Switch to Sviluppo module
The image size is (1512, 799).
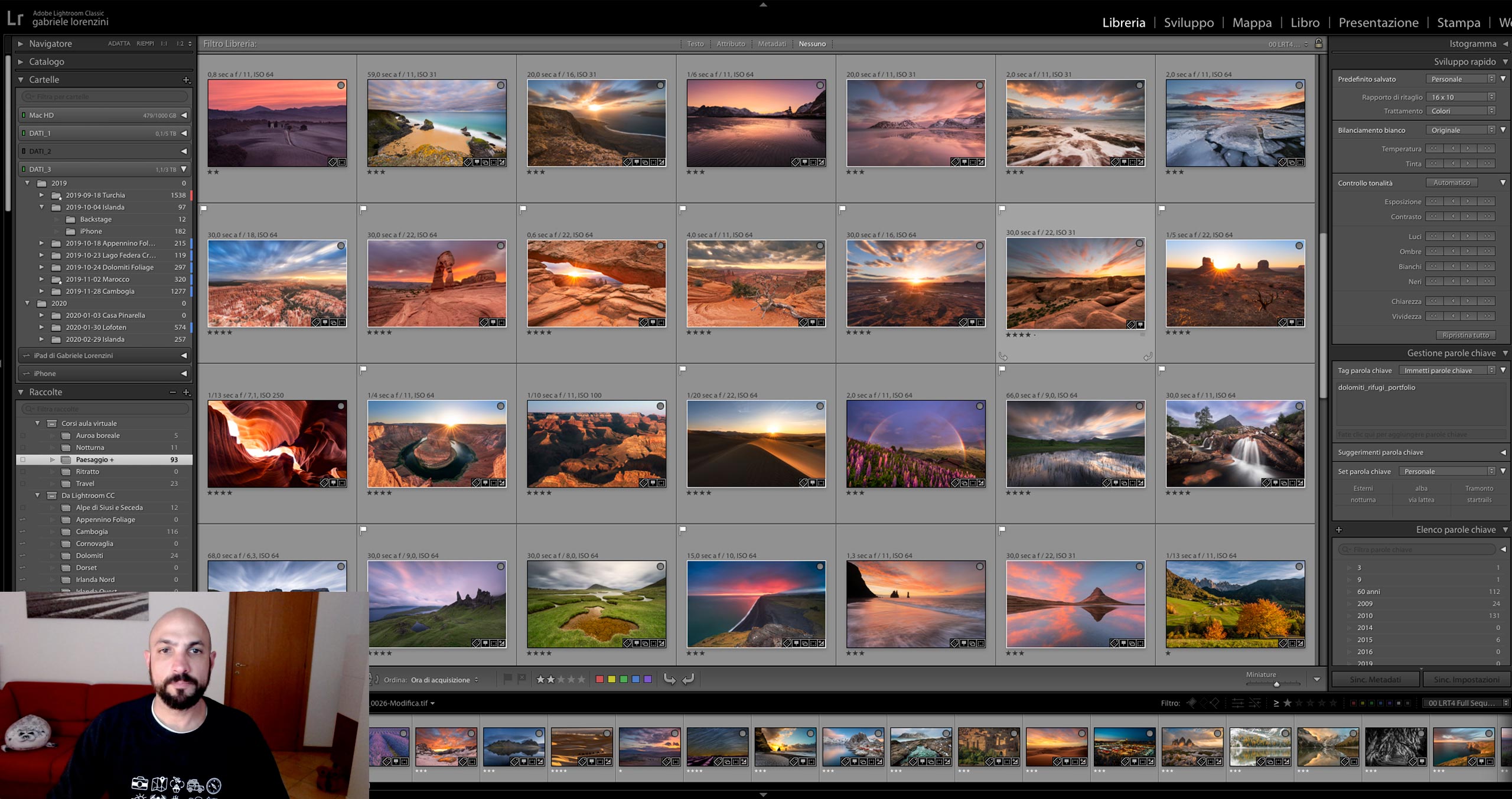(1188, 22)
